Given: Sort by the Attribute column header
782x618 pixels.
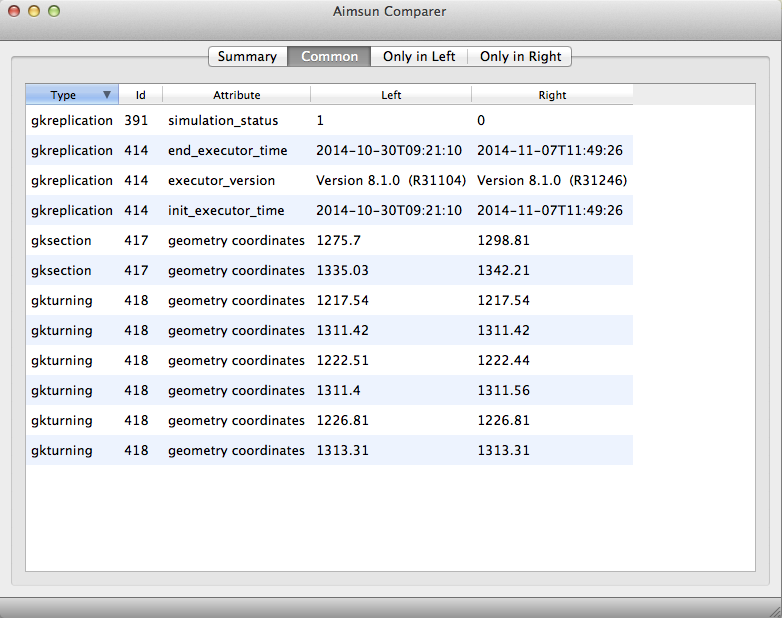Looking at the screenshot, I should [236, 95].
